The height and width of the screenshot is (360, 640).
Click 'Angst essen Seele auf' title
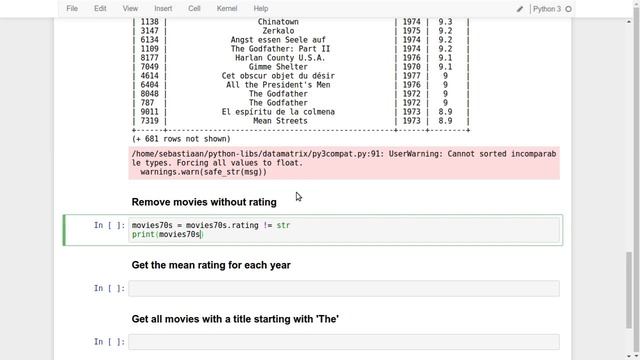(x=278, y=40)
